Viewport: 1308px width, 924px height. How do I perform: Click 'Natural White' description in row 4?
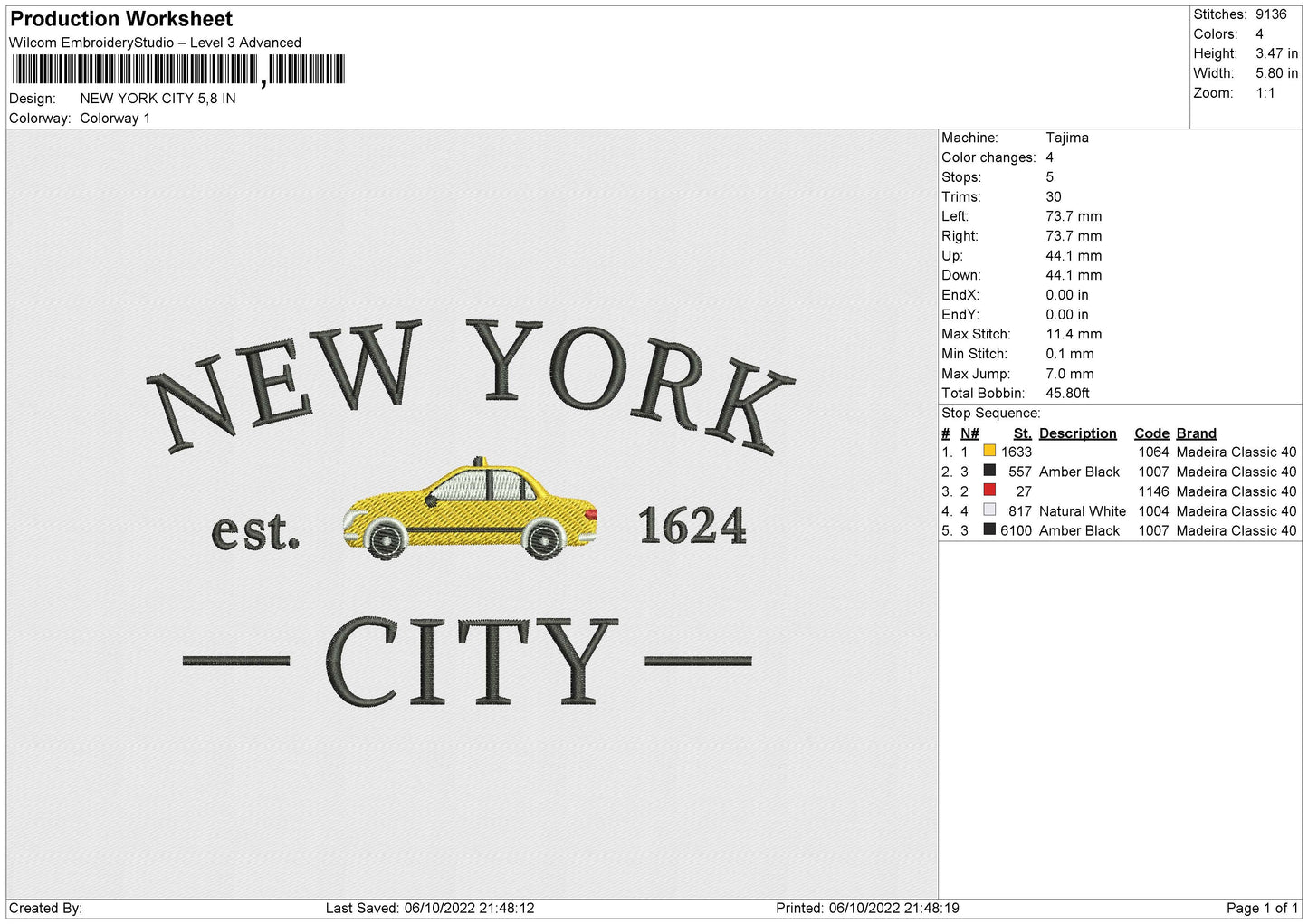pos(1083,511)
